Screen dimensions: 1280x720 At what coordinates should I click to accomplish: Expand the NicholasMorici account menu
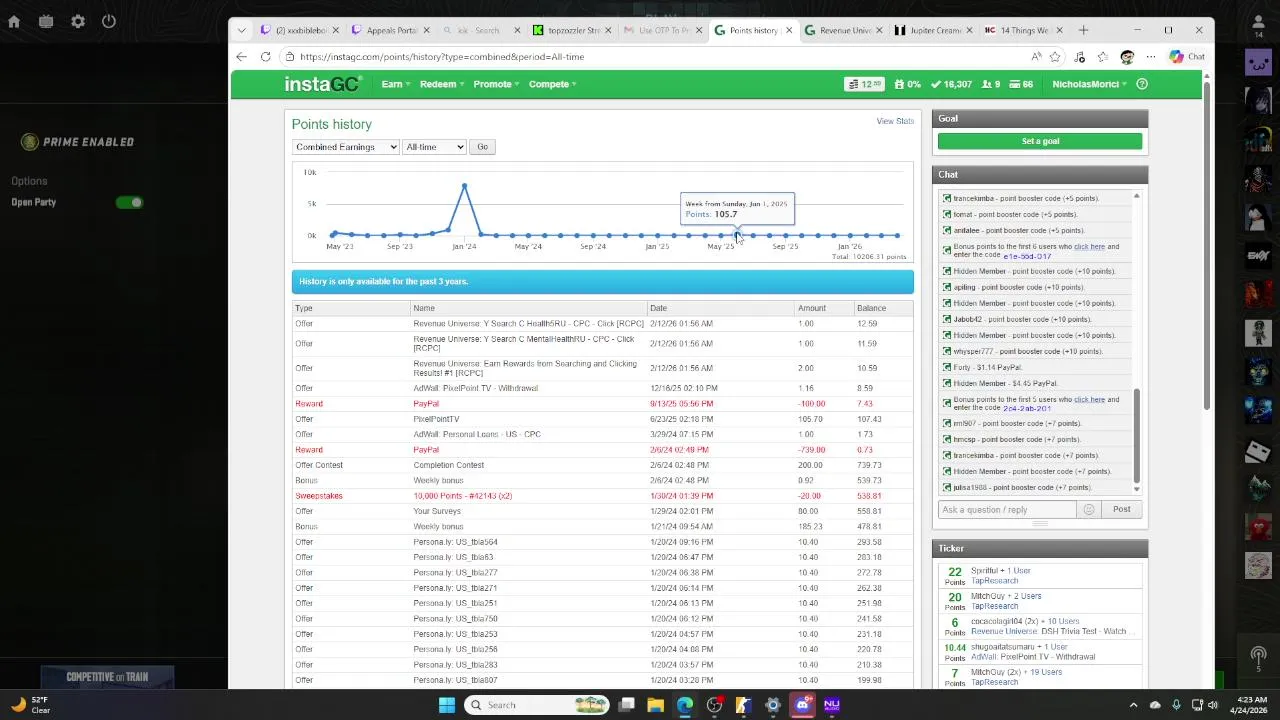1089,84
